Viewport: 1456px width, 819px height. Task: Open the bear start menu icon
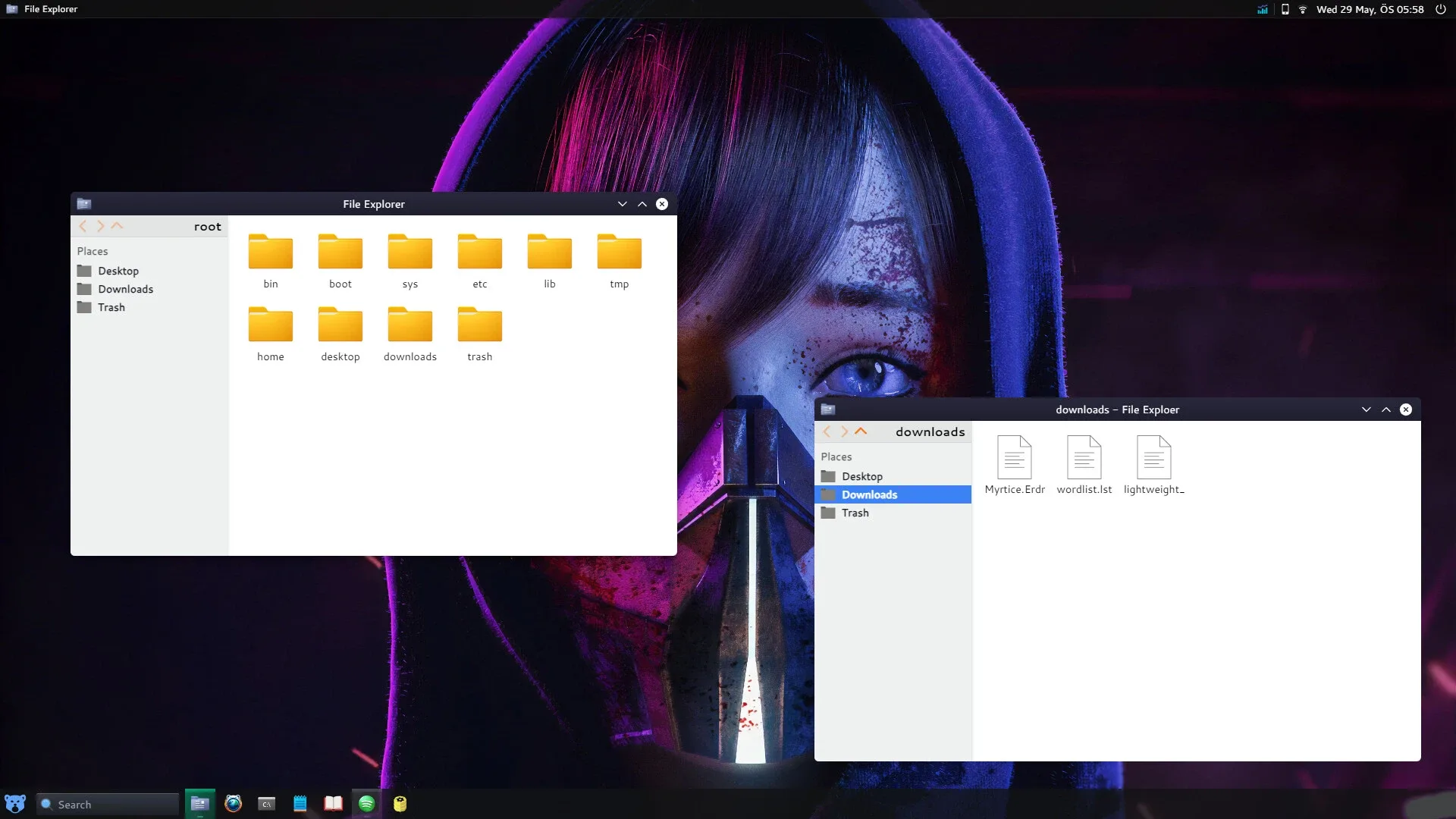[15, 804]
